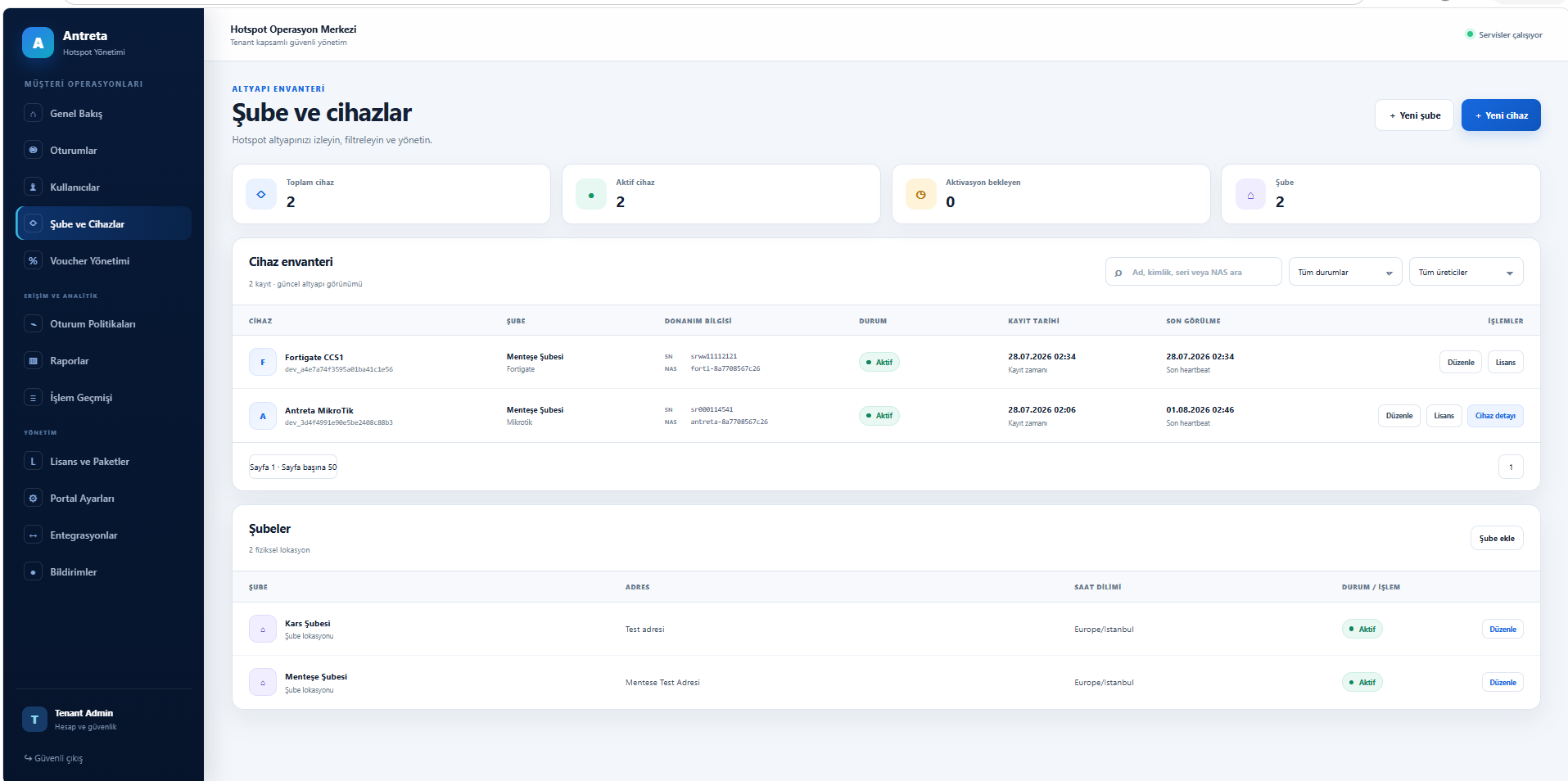Image resolution: width=1568 pixels, height=781 pixels.
Task: Click Cihaz detayı for Antreta MikroTik
Action: pos(1495,415)
